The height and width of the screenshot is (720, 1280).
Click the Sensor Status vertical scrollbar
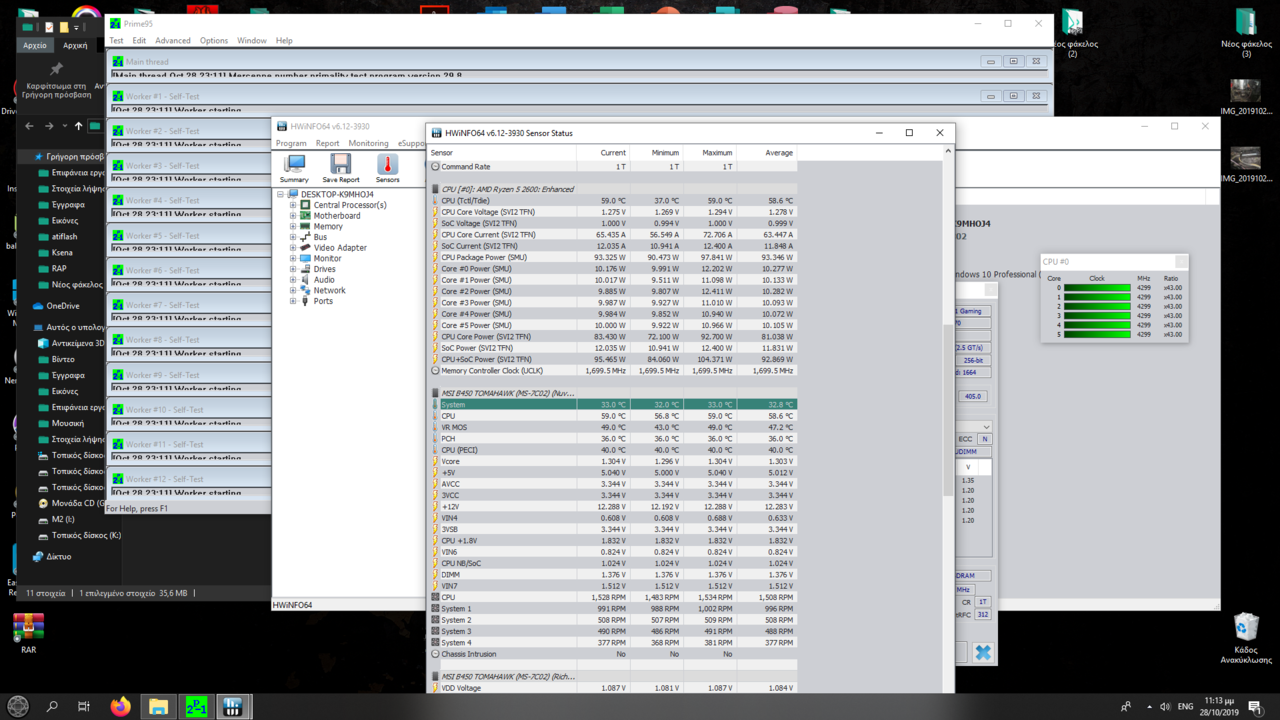[x=948, y=410]
